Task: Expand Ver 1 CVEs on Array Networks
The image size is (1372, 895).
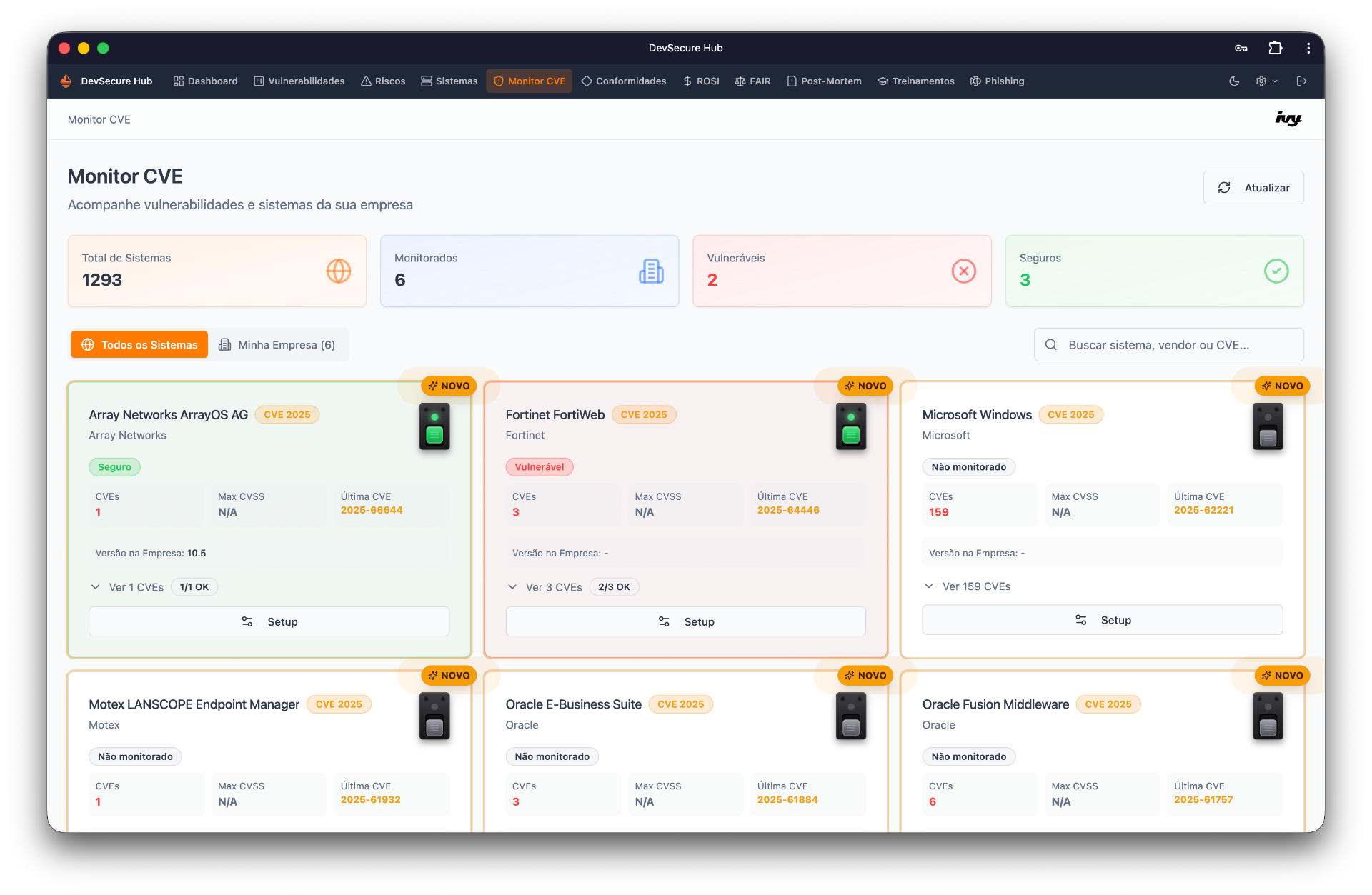Action: (x=128, y=587)
